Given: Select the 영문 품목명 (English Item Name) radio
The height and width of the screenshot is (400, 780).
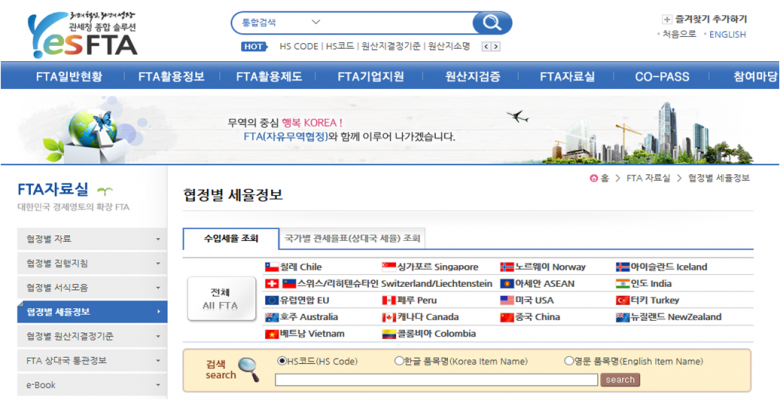Looking at the screenshot, I should point(569,361).
